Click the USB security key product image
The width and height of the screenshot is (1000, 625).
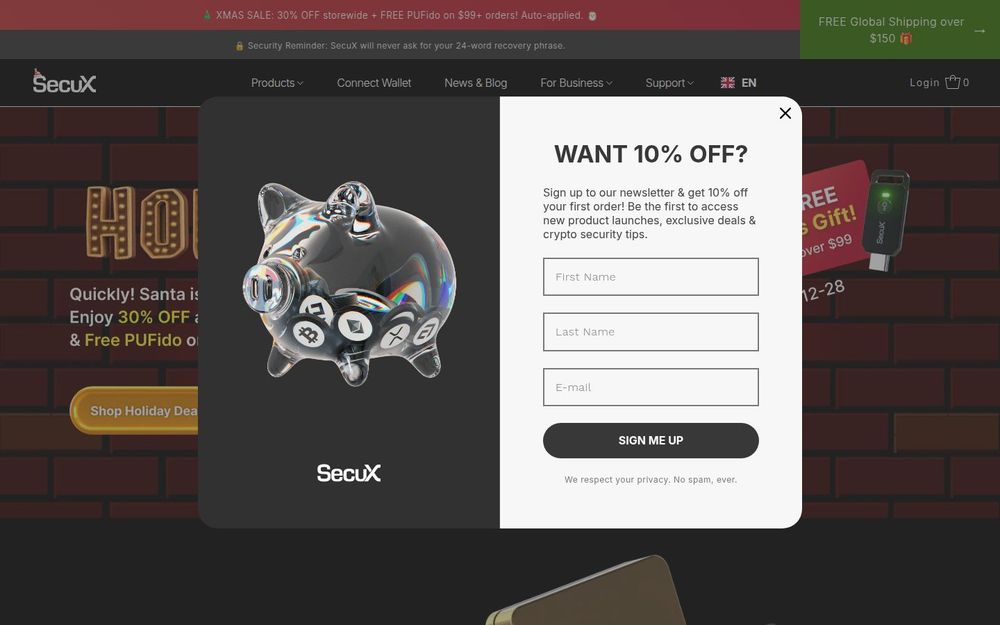click(x=886, y=219)
